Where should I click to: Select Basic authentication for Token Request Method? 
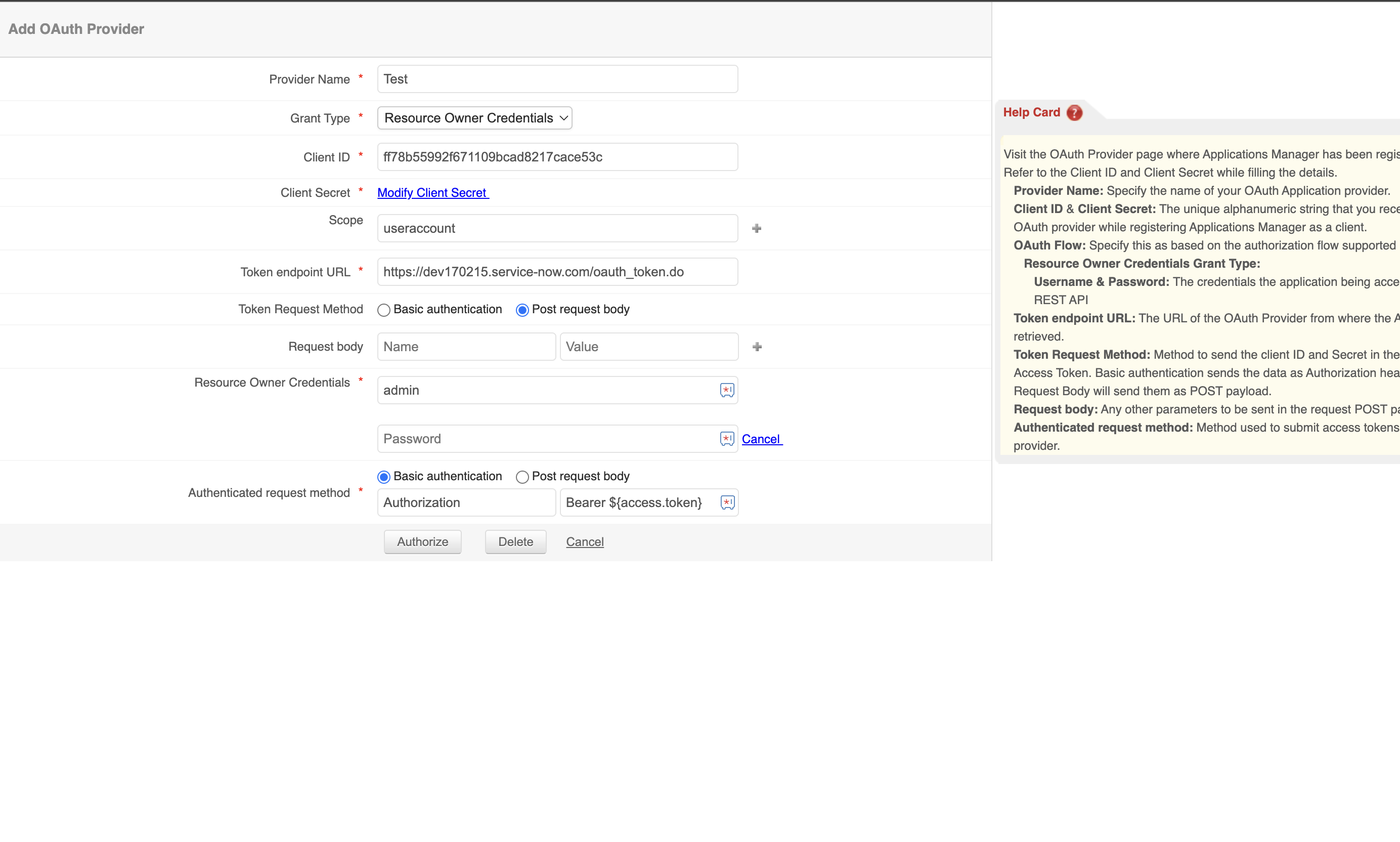click(384, 310)
